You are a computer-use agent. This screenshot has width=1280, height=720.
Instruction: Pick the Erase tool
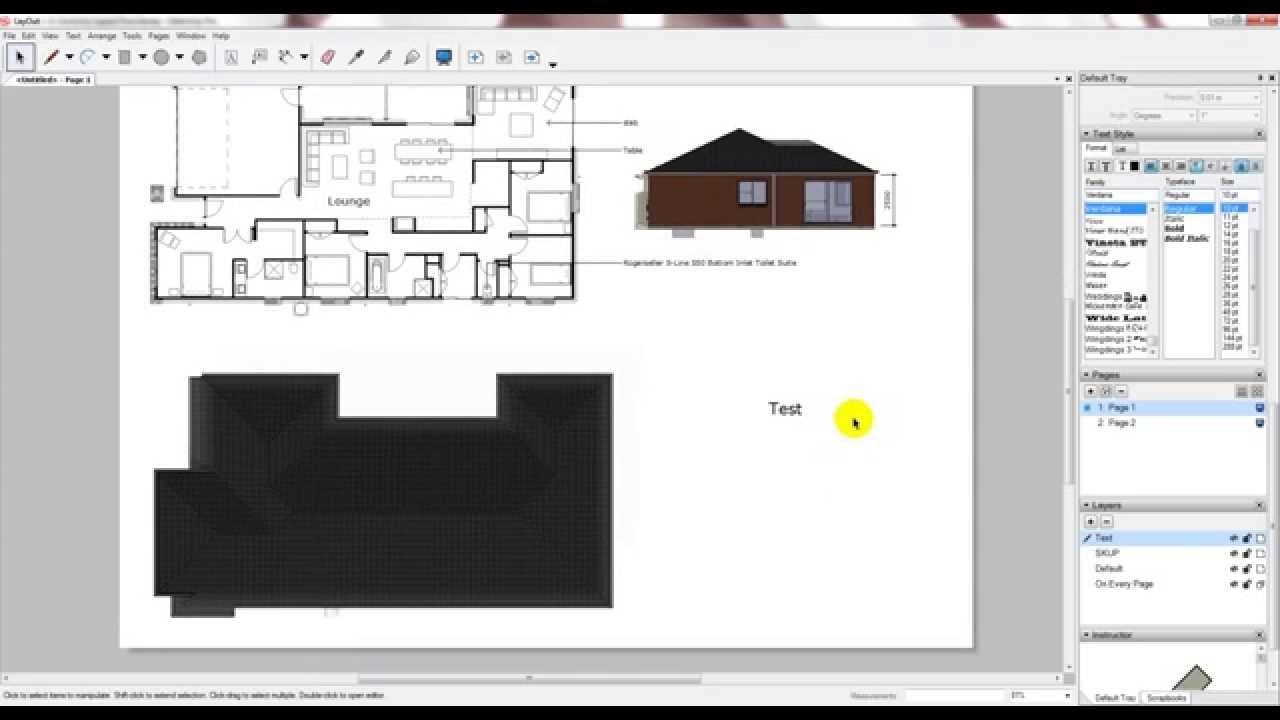328,57
